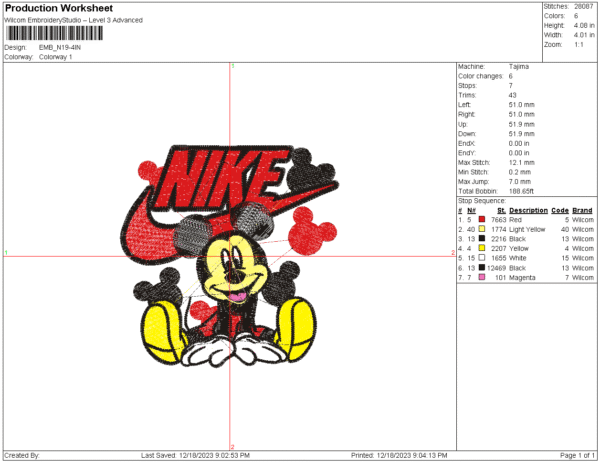Click the Stitches count '28087'

(x=584, y=7)
